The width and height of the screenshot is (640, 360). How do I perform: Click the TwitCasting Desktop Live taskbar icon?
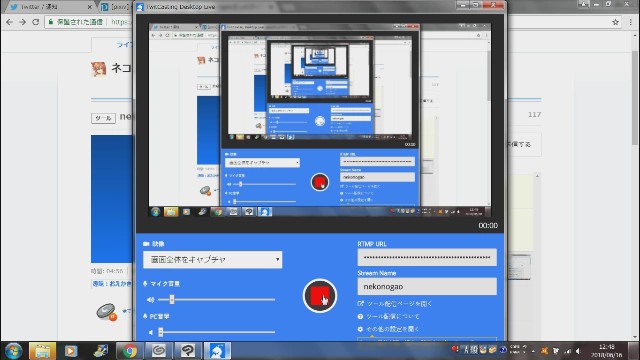click(x=217, y=351)
